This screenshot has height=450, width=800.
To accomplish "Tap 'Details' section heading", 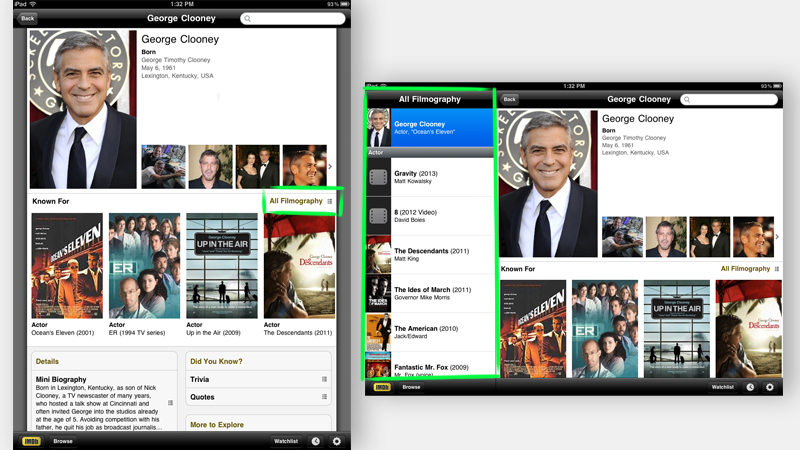I will [x=47, y=361].
